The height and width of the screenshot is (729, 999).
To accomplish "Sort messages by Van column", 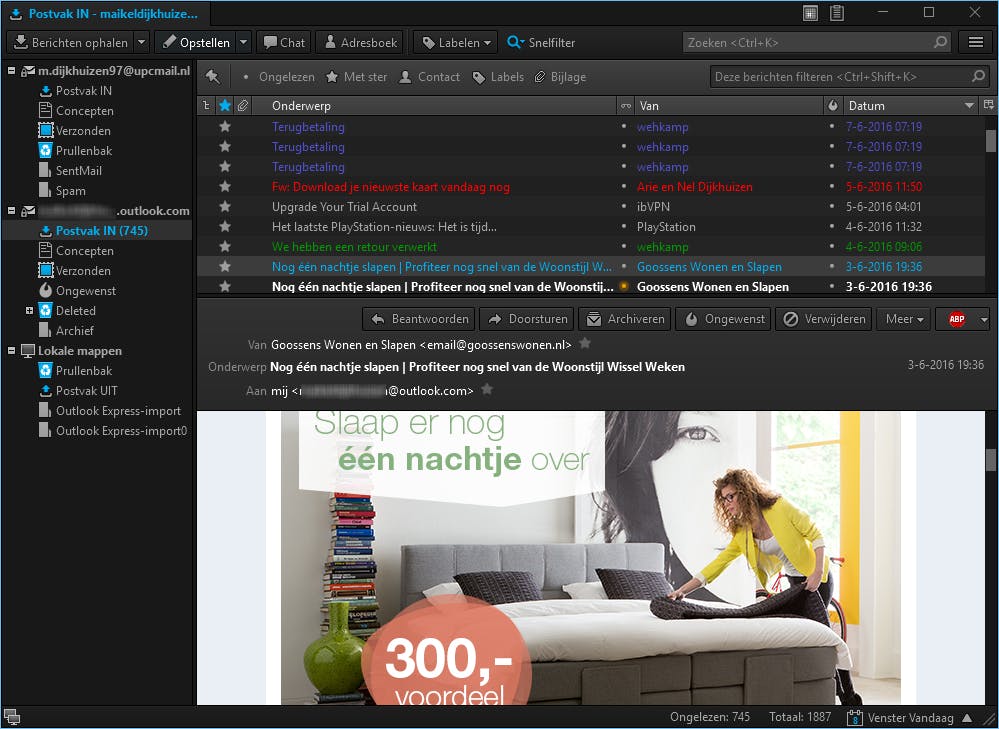I will pos(728,105).
